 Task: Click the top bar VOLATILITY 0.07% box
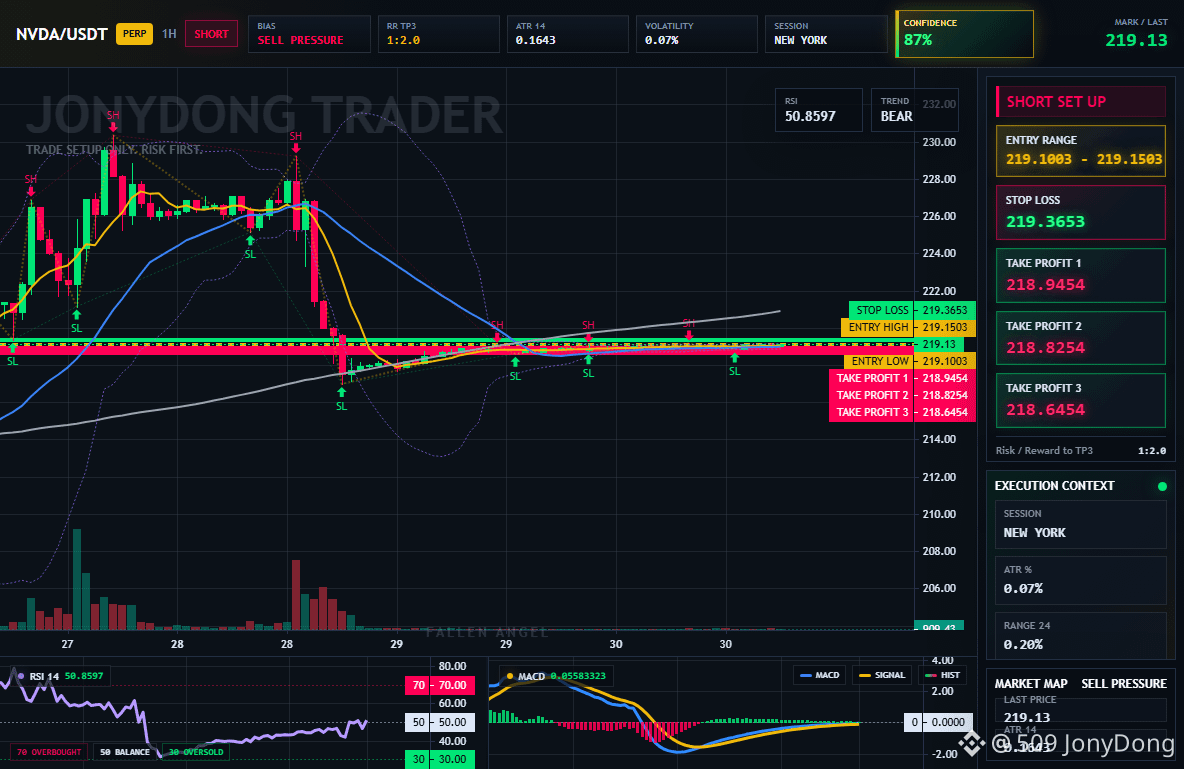[696, 34]
